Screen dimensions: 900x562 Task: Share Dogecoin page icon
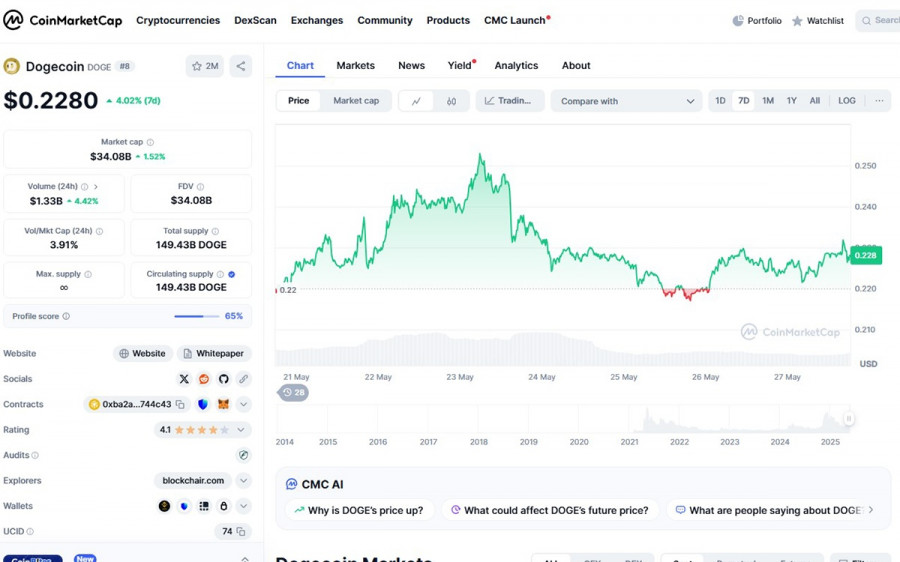click(x=240, y=66)
